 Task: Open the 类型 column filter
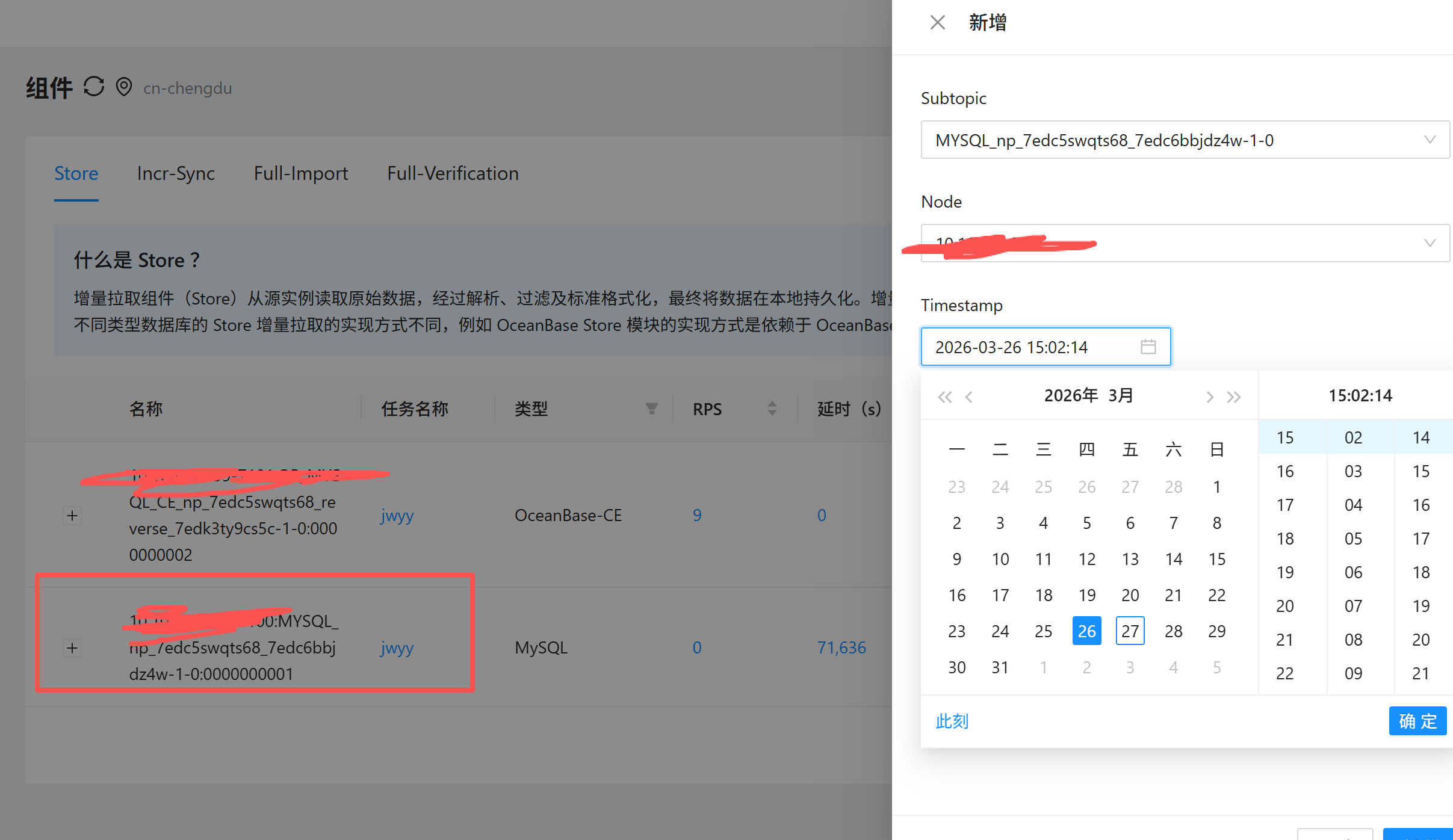click(651, 409)
